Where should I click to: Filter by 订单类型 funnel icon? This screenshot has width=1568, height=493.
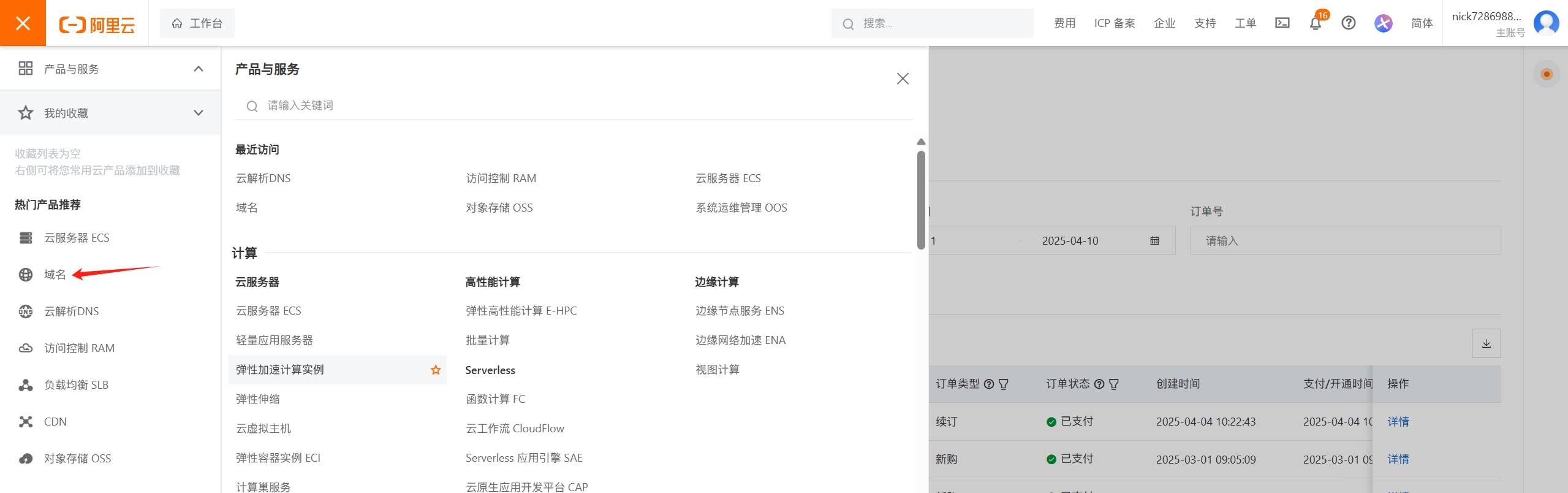click(1004, 384)
